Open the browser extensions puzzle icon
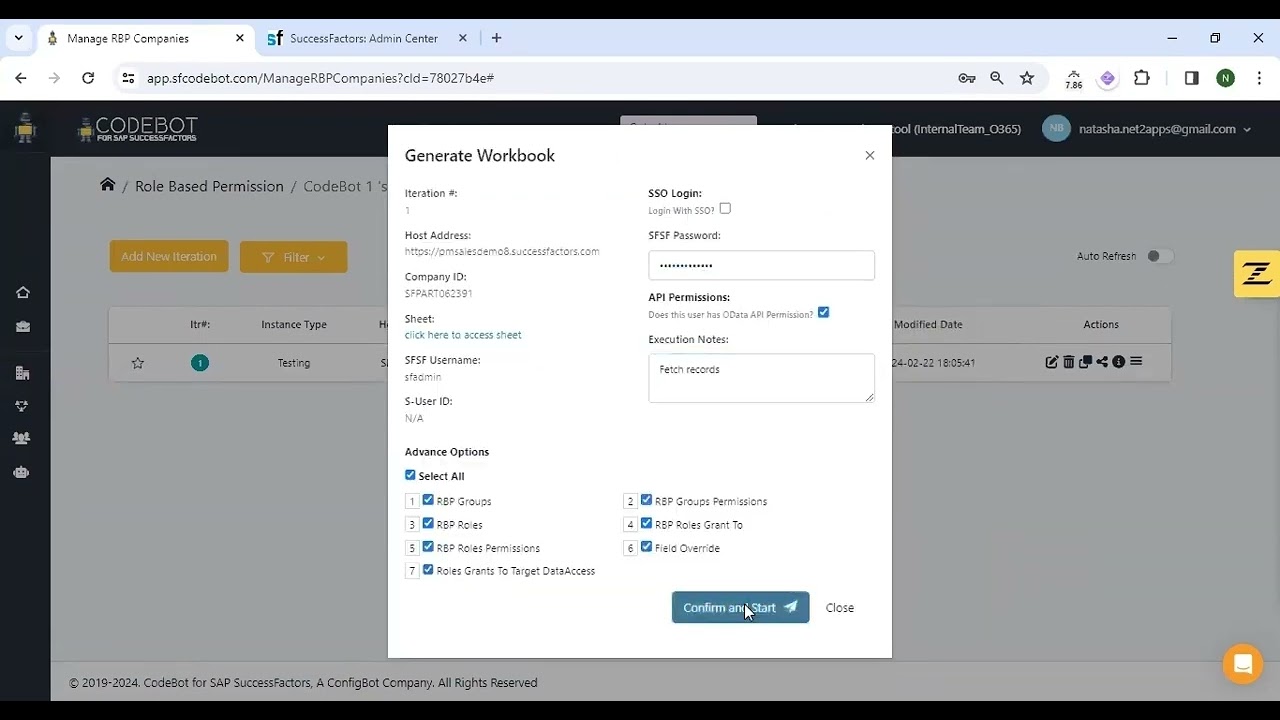Image resolution: width=1280 pixels, height=720 pixels. click(x=1142, y=78)
